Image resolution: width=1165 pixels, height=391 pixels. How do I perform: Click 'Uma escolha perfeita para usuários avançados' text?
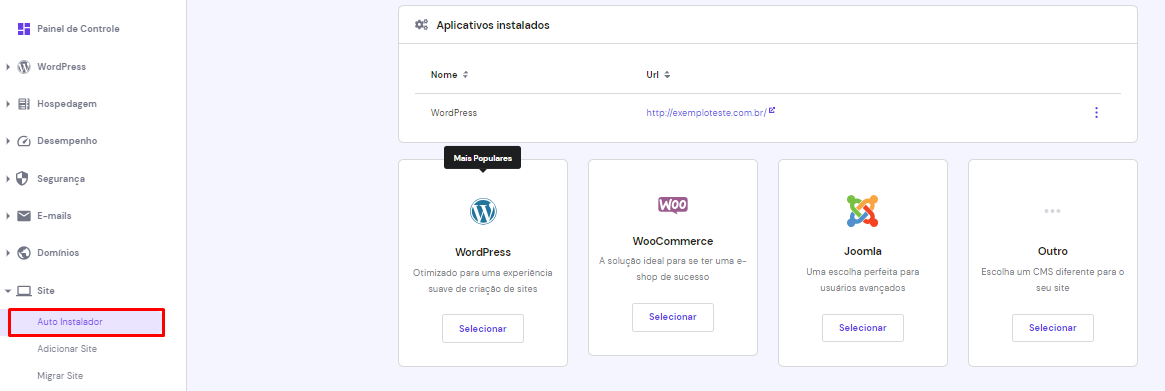coord(863,279)
